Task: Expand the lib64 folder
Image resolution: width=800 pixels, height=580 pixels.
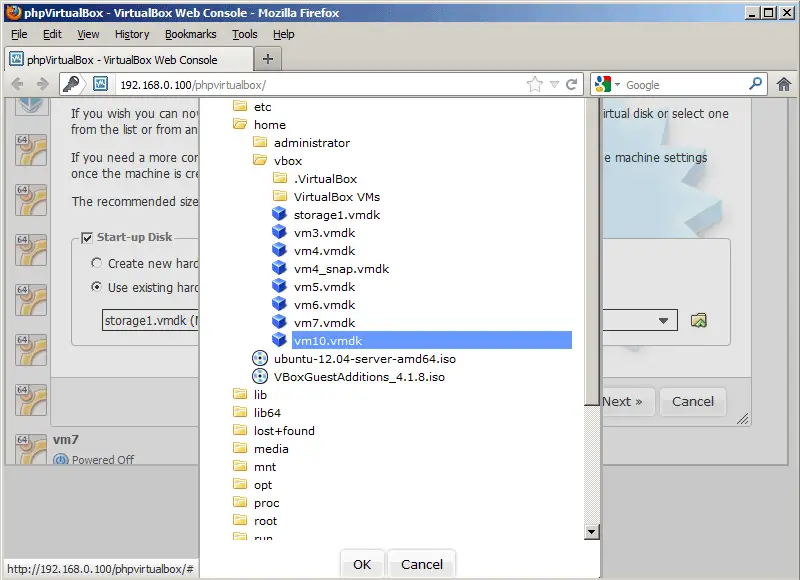Action: click(x=240, y=412)
